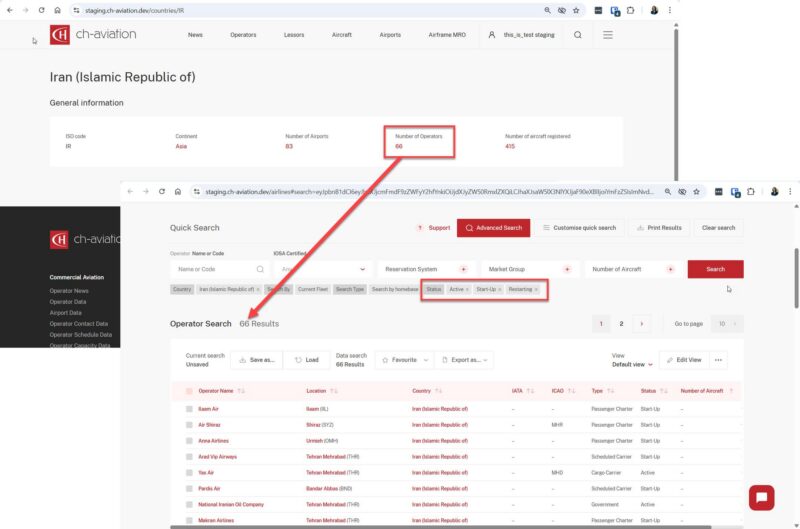This screenshot has width=800, height=529.
Task: Select the Air Shiraz row checkbox
Action: tap(189, 425)
